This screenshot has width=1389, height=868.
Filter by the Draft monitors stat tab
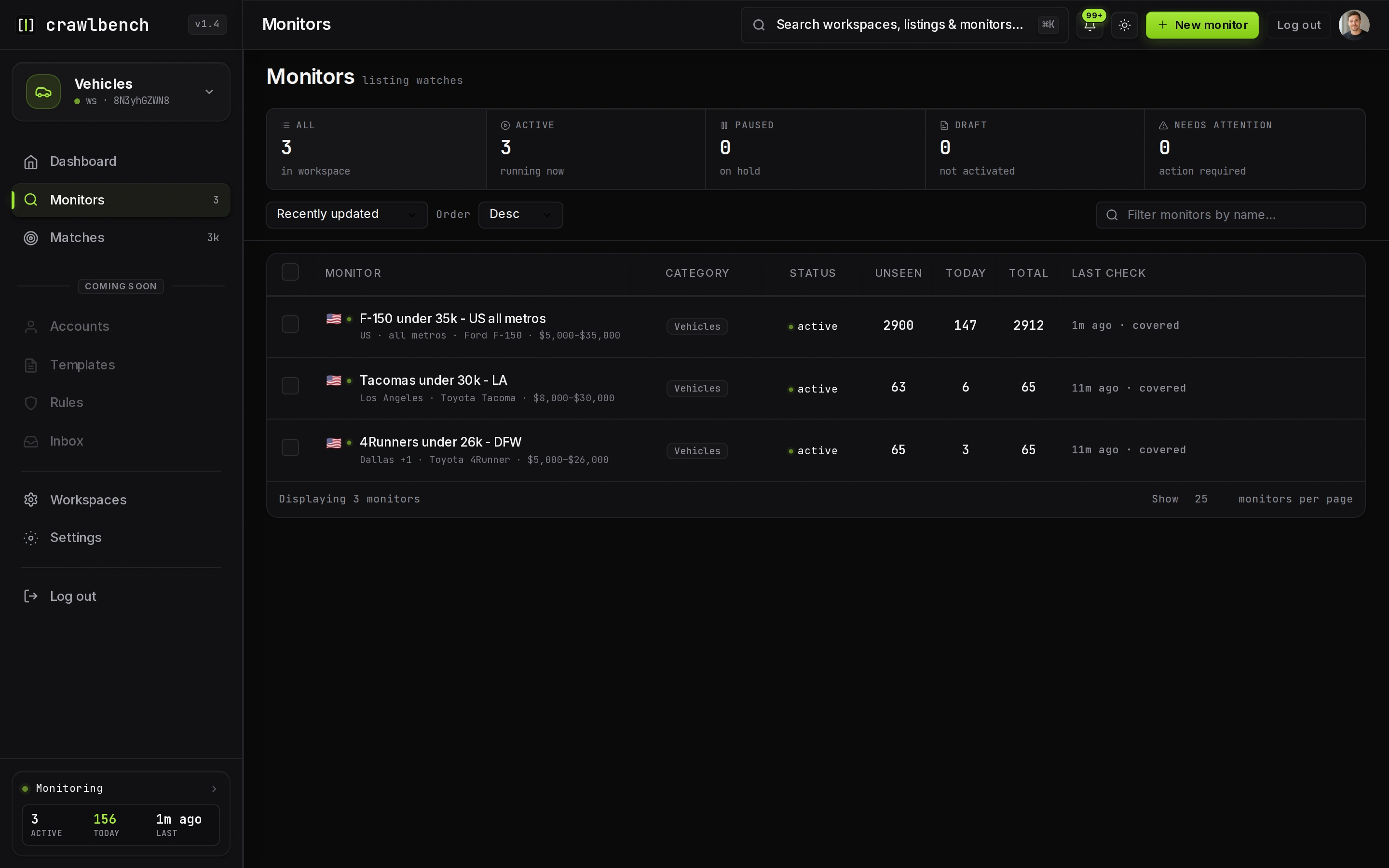[x=1035, y=149]
